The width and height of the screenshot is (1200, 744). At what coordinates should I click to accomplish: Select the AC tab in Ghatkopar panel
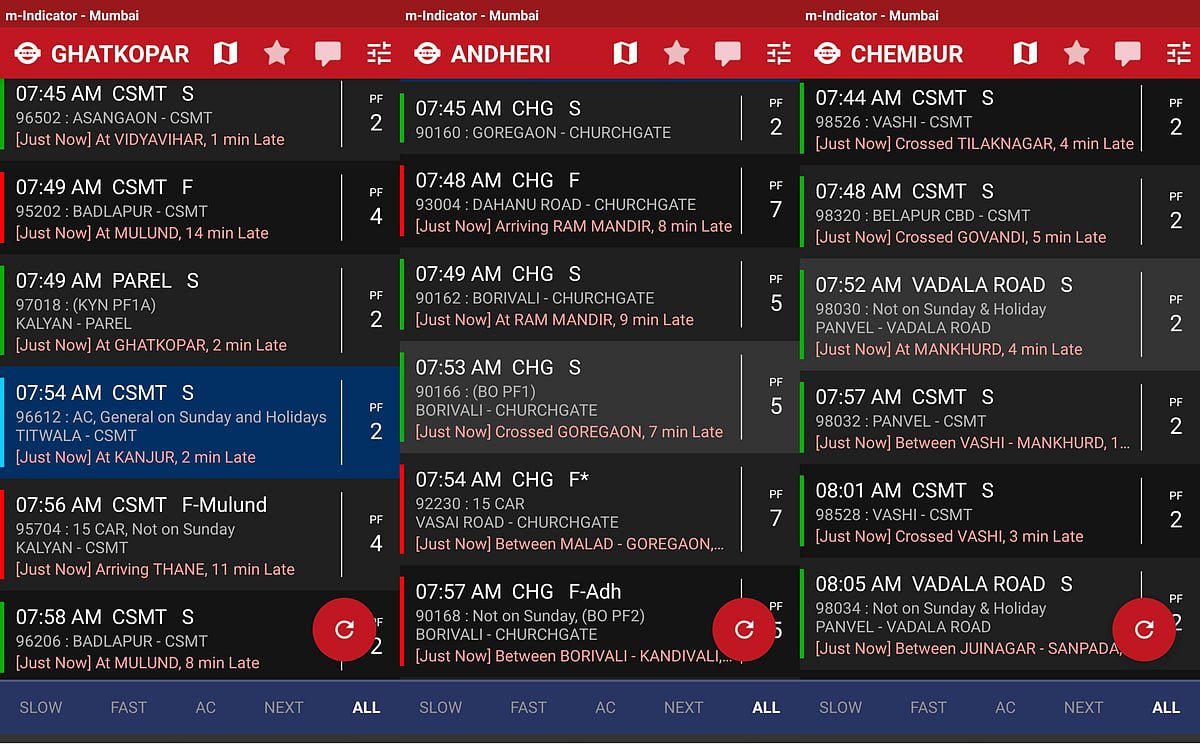206,707
